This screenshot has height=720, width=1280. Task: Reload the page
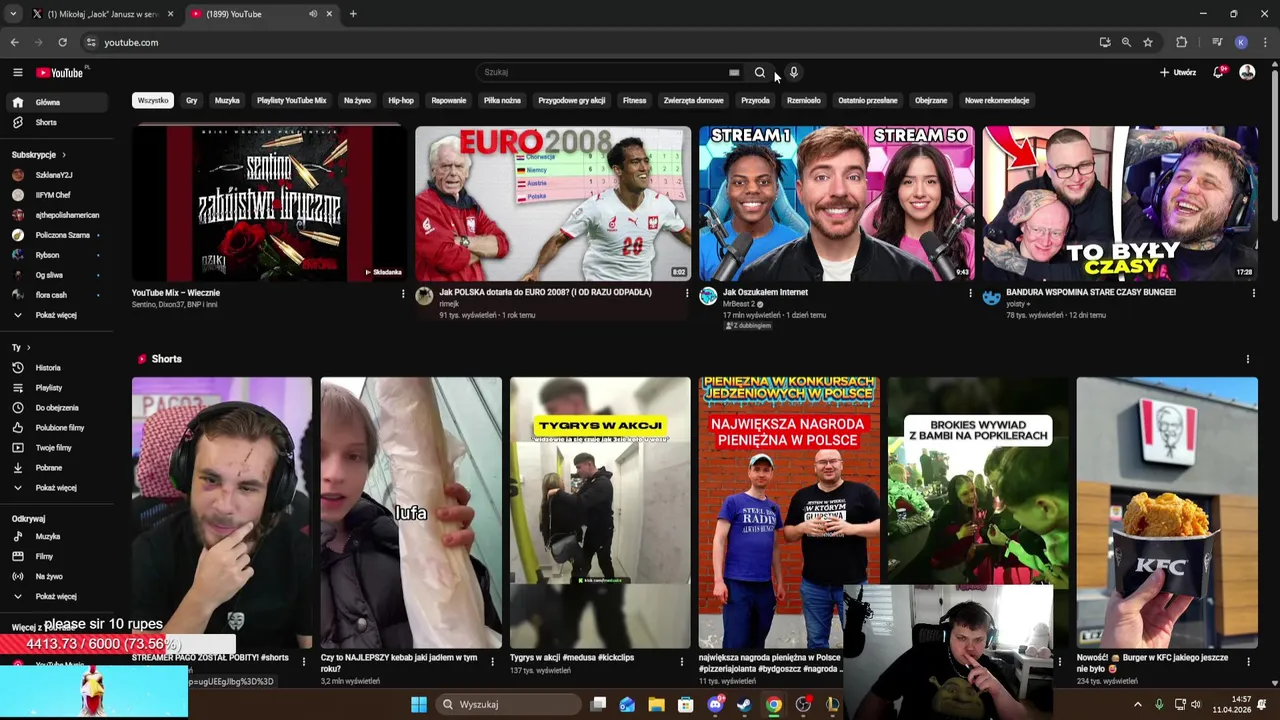[x=62, y=42]
